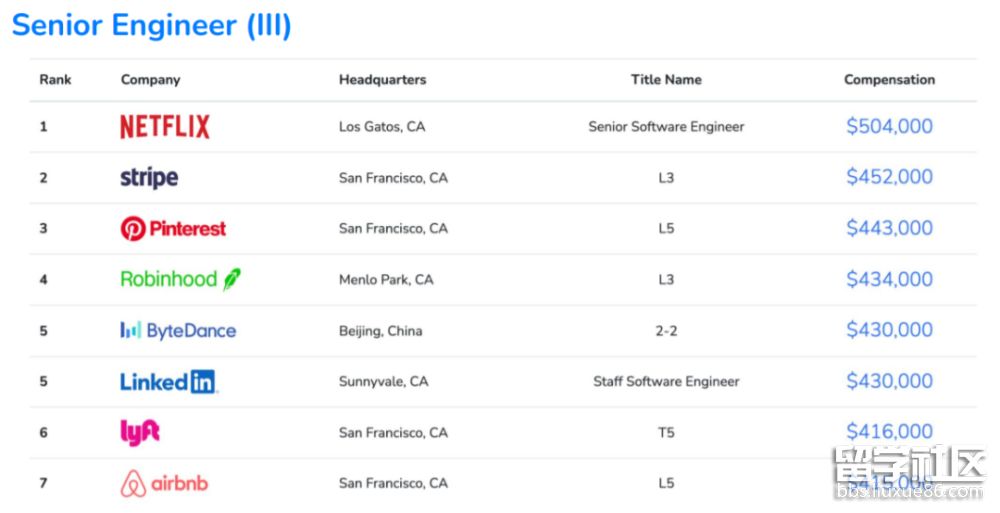Click the Headquarters column header
1000x513 pixels.
click(x=382, y=80)
